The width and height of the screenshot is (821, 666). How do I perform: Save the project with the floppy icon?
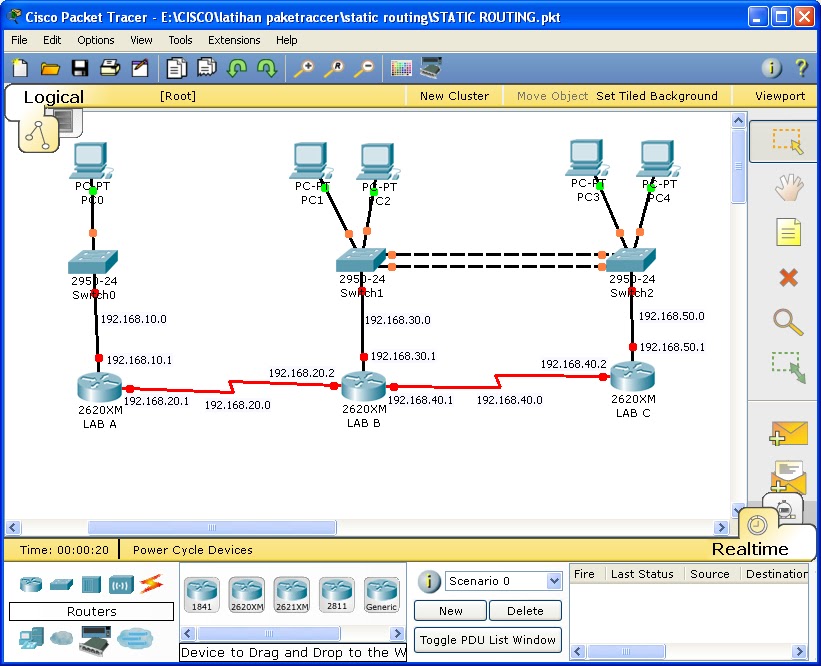coord(80,68)
